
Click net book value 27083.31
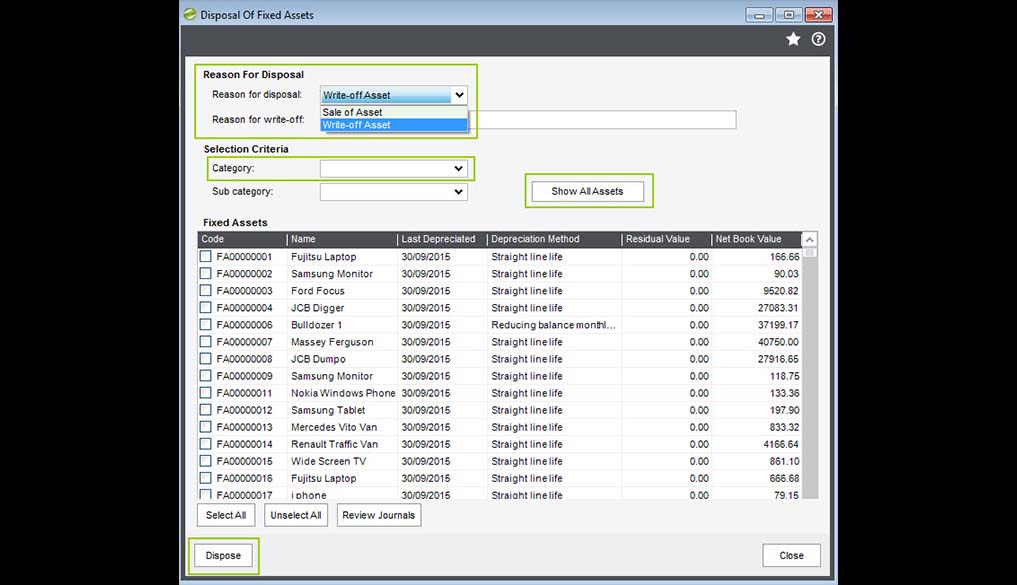[778, 308]
